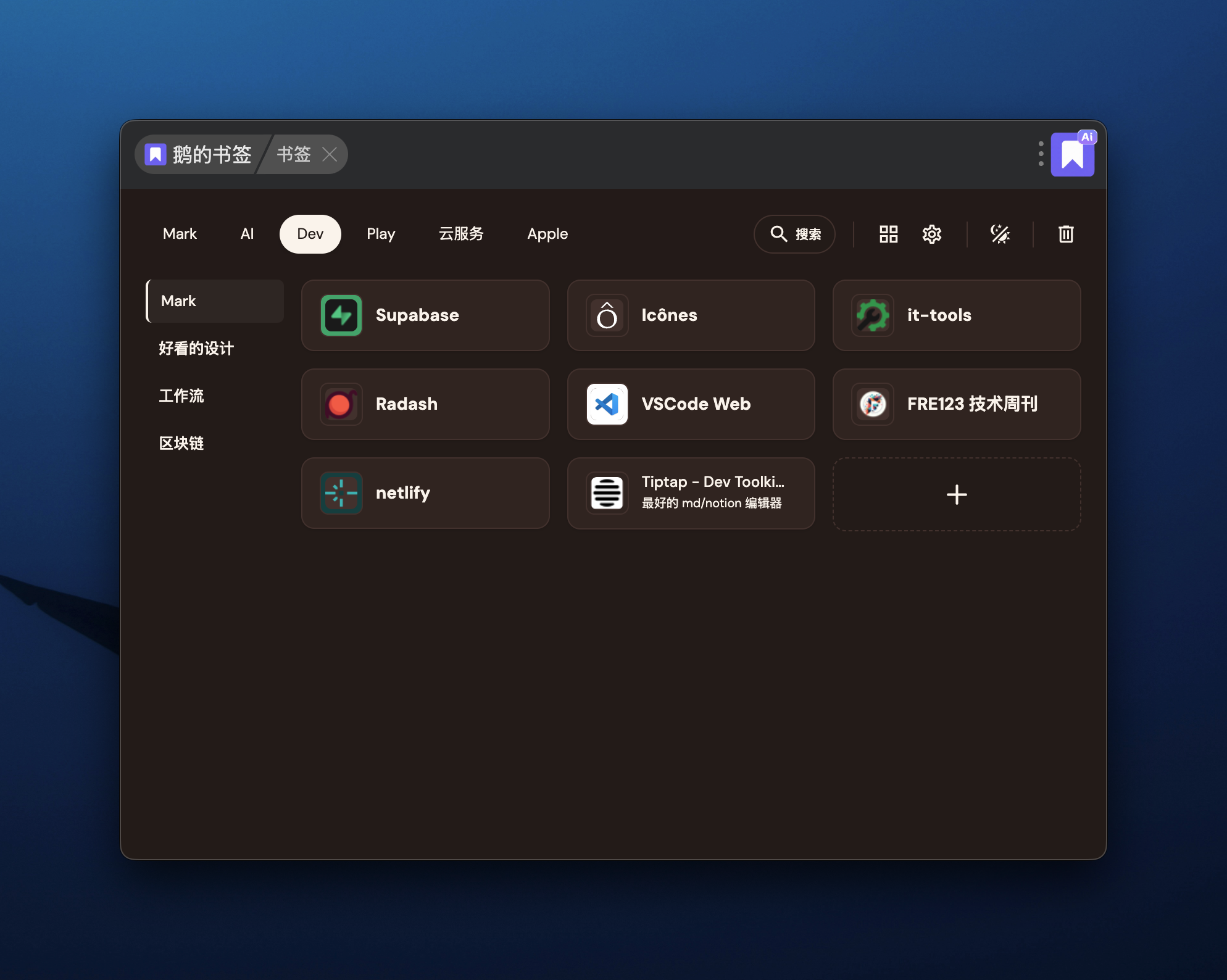
Task: Select the AI category tab
Action: 247,234
